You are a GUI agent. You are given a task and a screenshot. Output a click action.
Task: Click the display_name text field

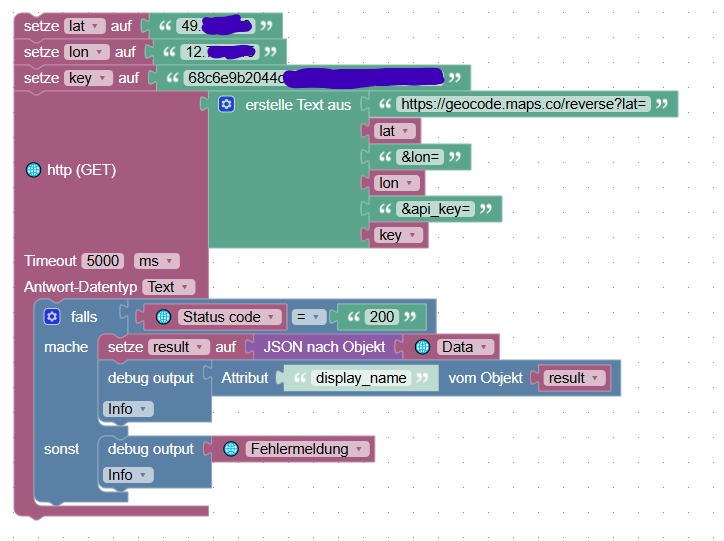pyautogui.click(x=361, y=378)
